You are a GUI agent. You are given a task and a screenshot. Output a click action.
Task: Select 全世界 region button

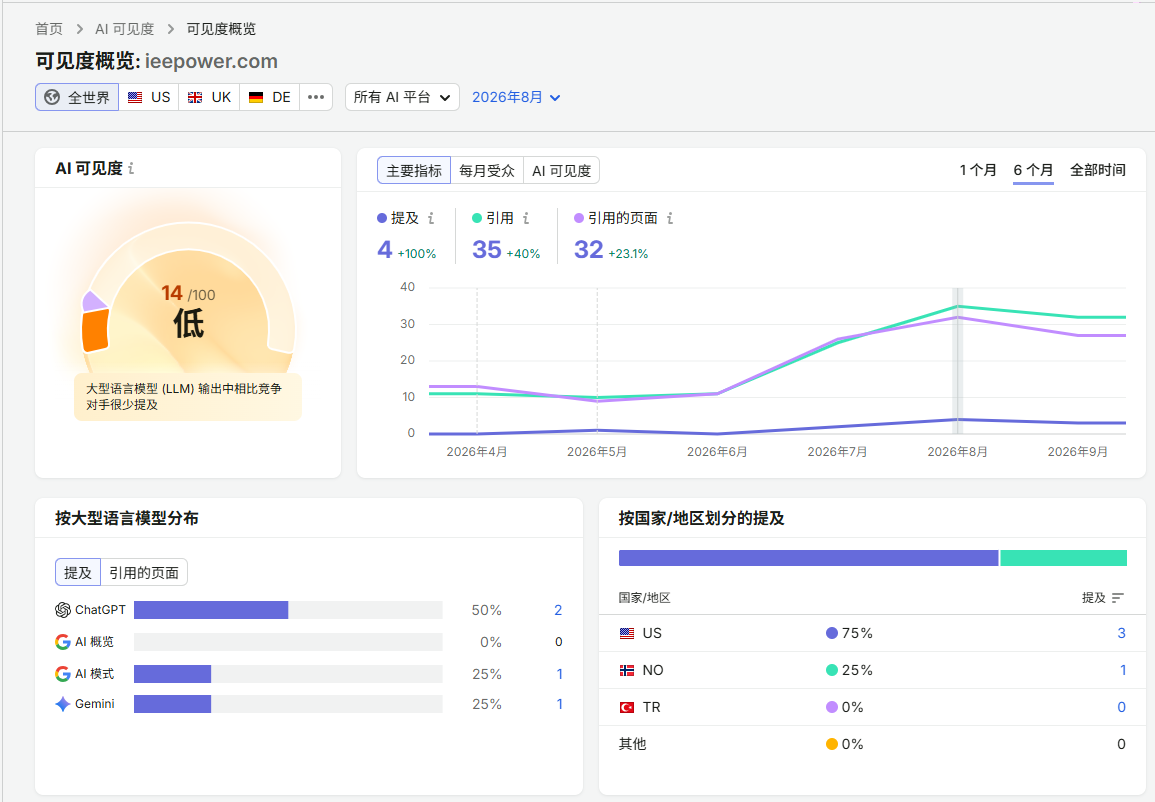[x=77, y=97]
